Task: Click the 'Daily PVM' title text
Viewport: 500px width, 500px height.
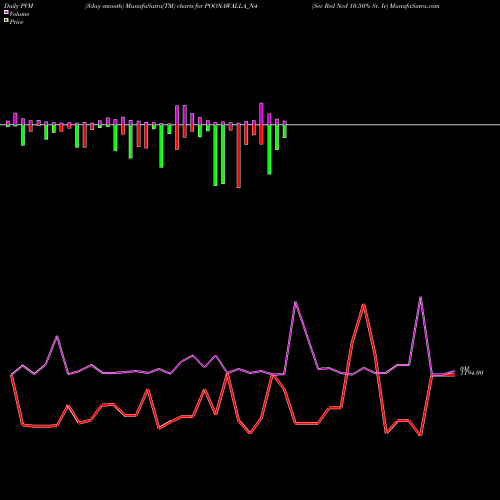Action: point(20,6)
